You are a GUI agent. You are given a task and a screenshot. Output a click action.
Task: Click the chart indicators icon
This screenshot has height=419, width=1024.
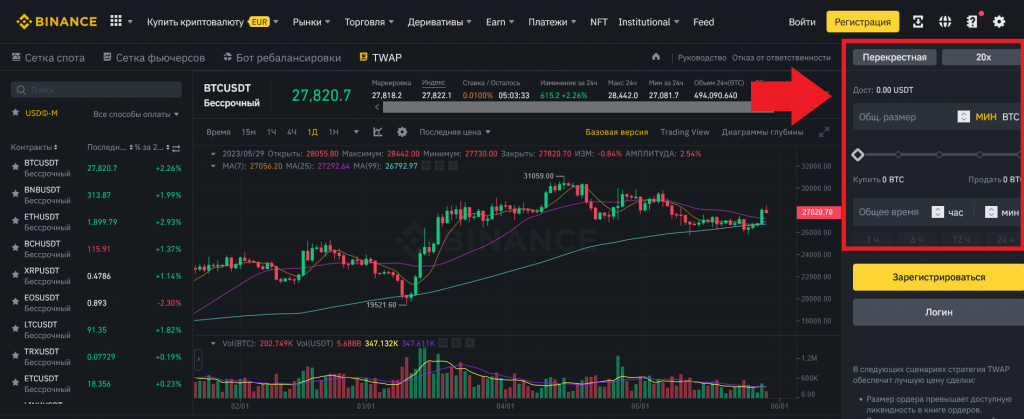coord(378,132)
